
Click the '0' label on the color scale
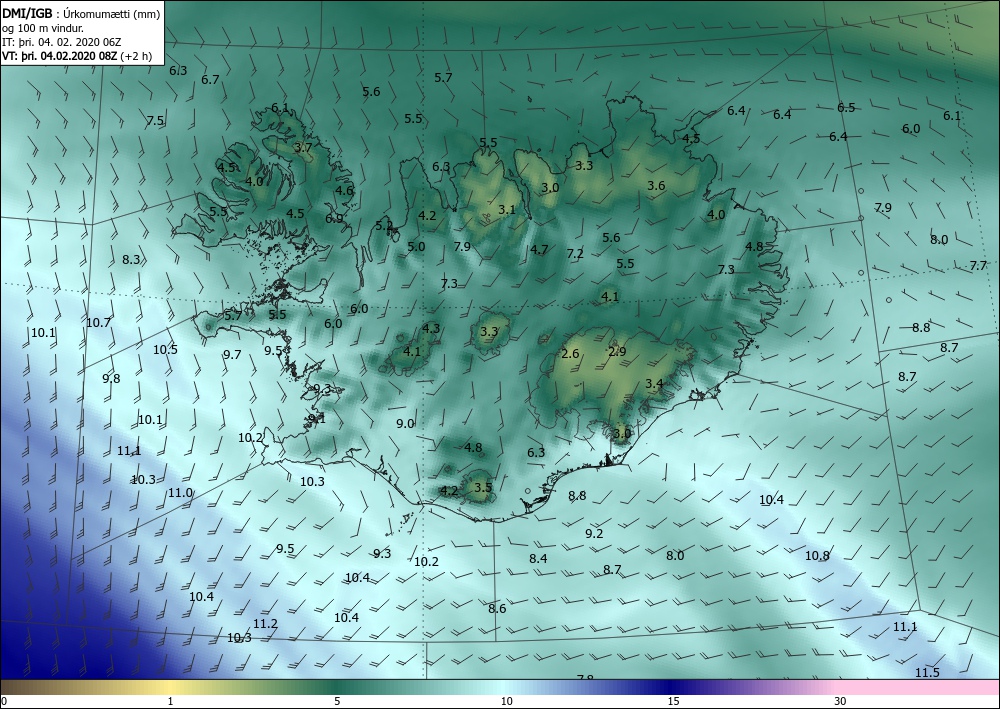click(x=4, y=702)
